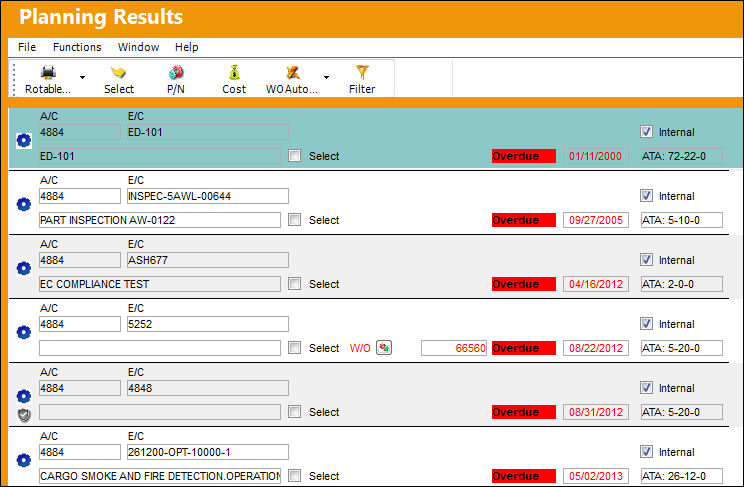
Task: Click the due date 08/31/2012
Action: 596,412
